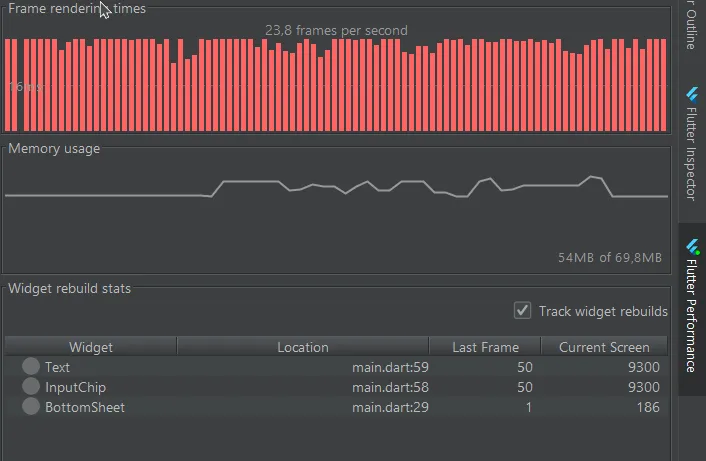
Task: Open location main.dart:29
Action: [390, 407]
